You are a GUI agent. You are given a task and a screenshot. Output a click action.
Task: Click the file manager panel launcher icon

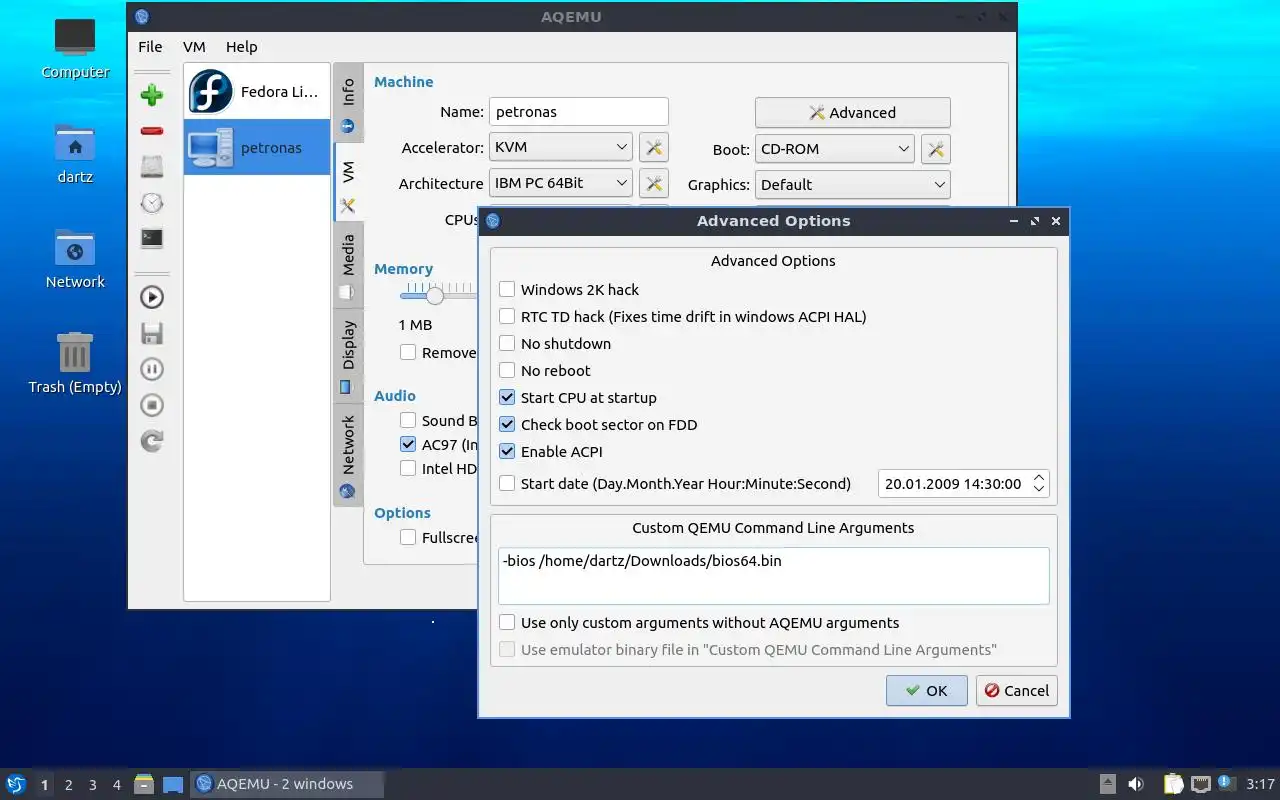tap(144, 784)
